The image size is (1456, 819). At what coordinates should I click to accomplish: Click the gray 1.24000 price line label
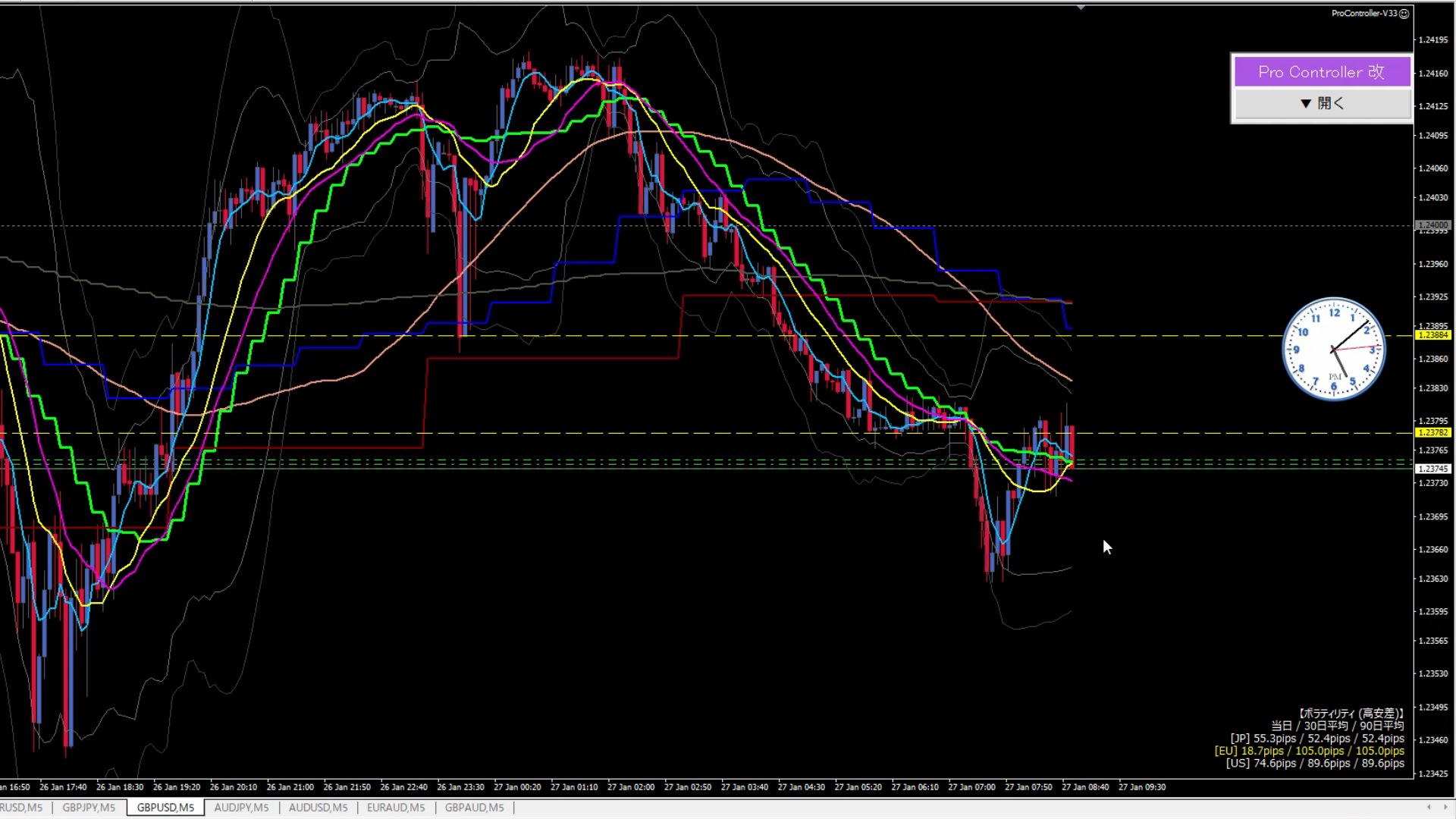(x=1433, y=225)
